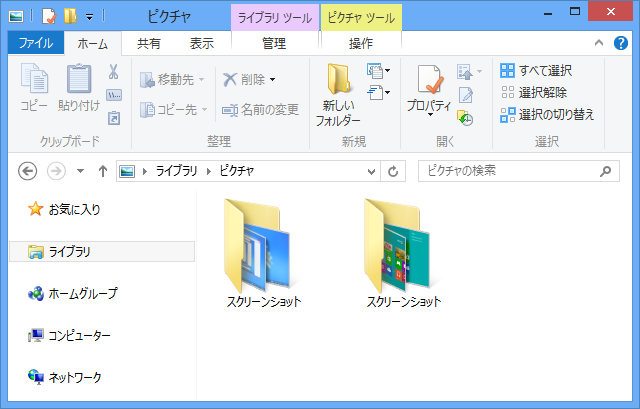
Task: Click the Properties (プロパティ) checkmark icon
Action: (429, 80)
